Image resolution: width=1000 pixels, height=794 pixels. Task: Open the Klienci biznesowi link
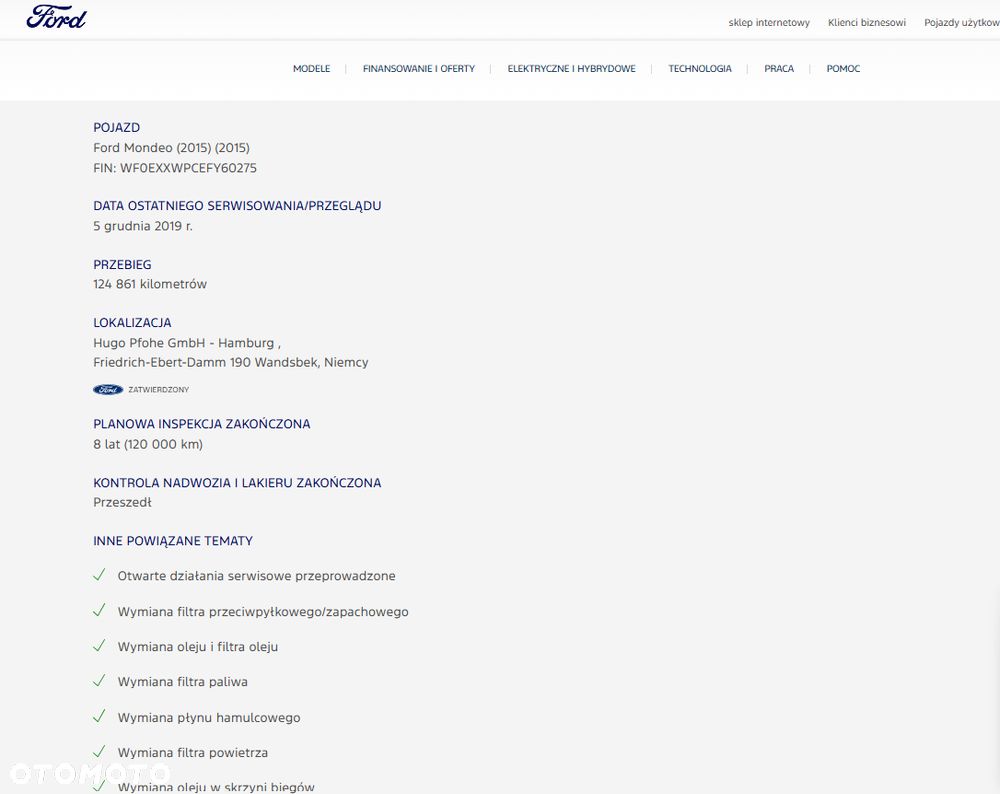pyautogui.click(x=867, y=23)
